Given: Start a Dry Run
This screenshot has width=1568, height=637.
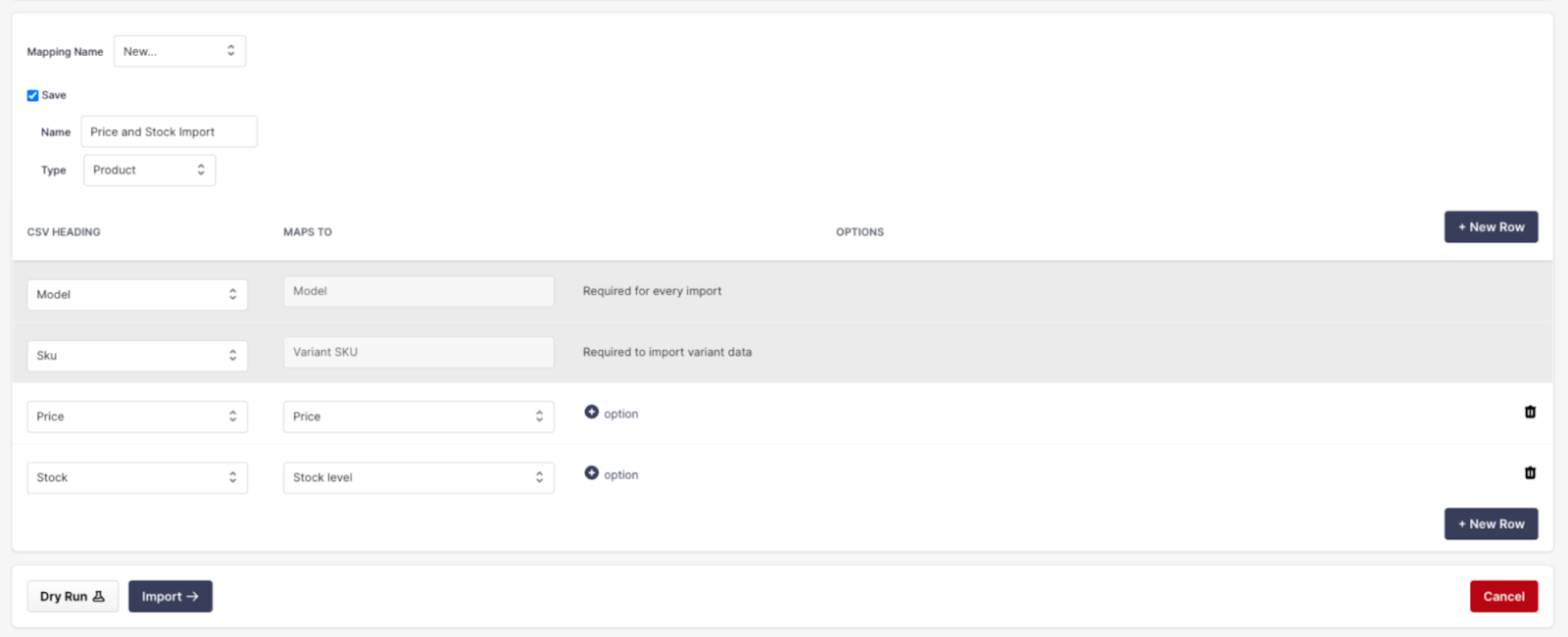Looking at the screenshot, I should [73, 596].
